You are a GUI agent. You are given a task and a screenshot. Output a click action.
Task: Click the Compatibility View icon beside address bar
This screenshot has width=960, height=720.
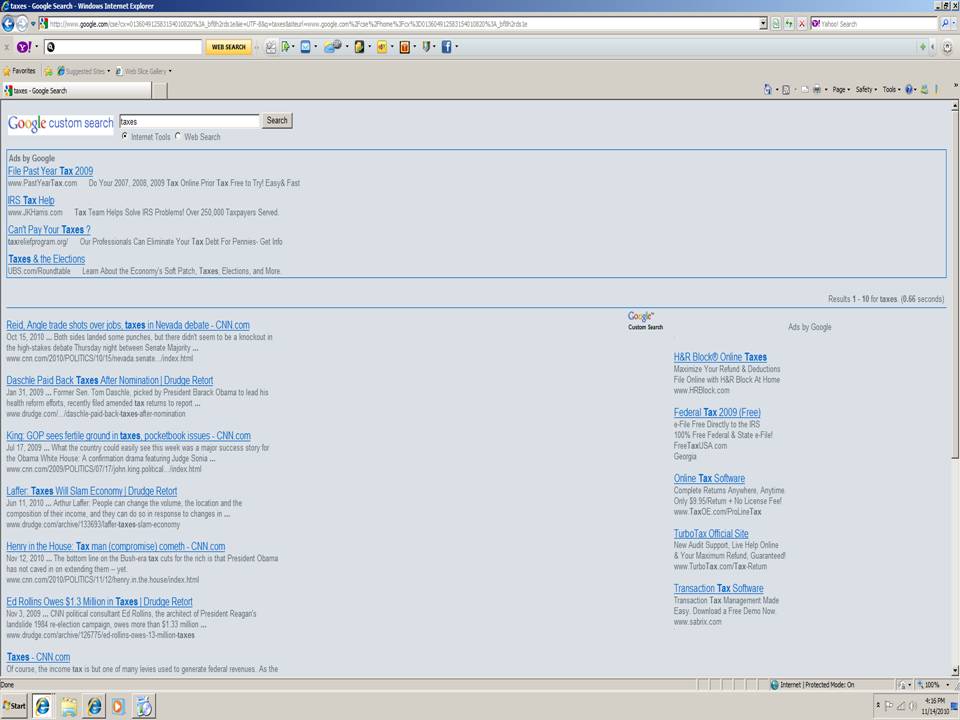[776, 24]
